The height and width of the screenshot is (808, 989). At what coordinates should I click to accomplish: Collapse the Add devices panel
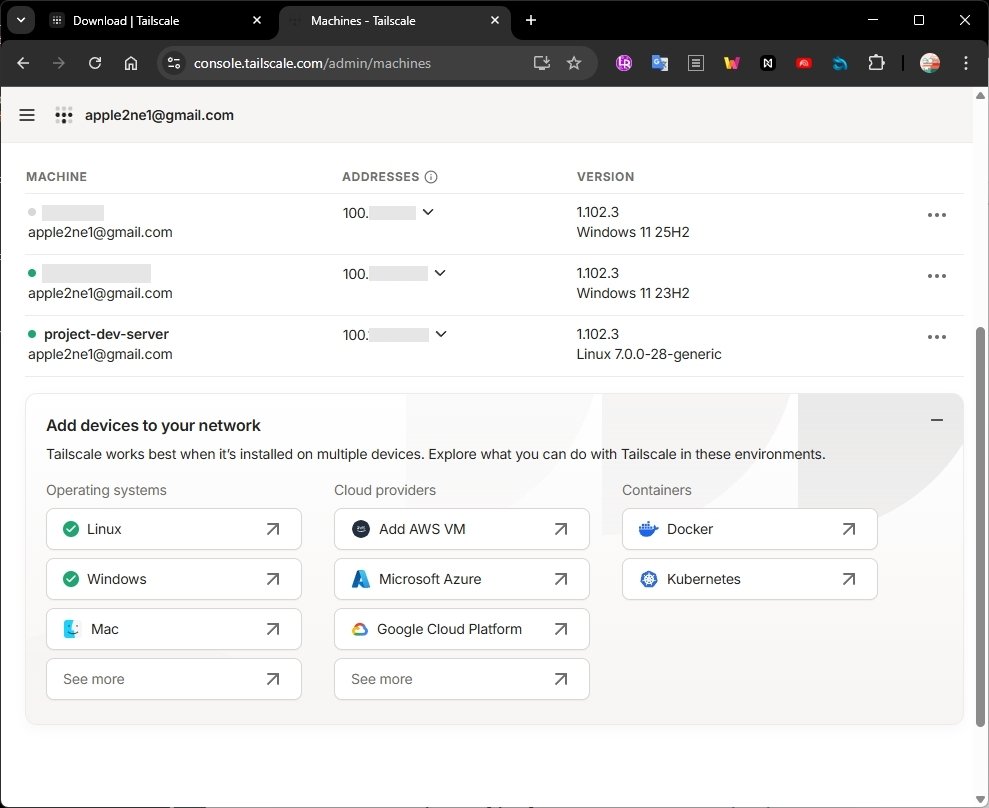(x=937, y=420)
